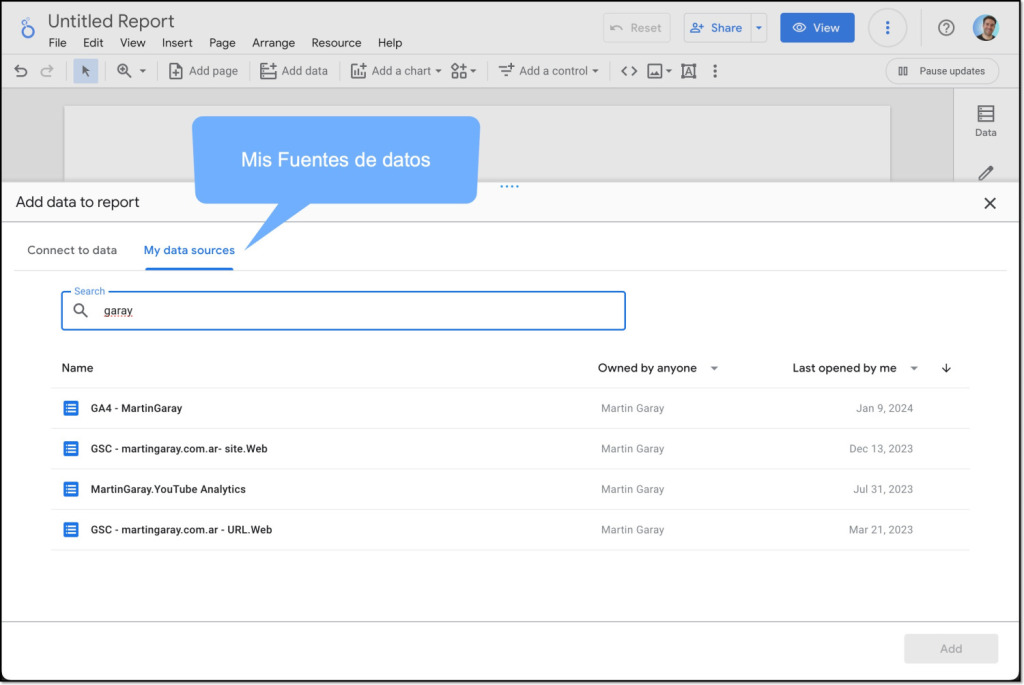The width and height of the screenshot is (1024, 685).
Task: Select GSC - martingaray.com.ar- site.Web data source
Action: (510, 449)
